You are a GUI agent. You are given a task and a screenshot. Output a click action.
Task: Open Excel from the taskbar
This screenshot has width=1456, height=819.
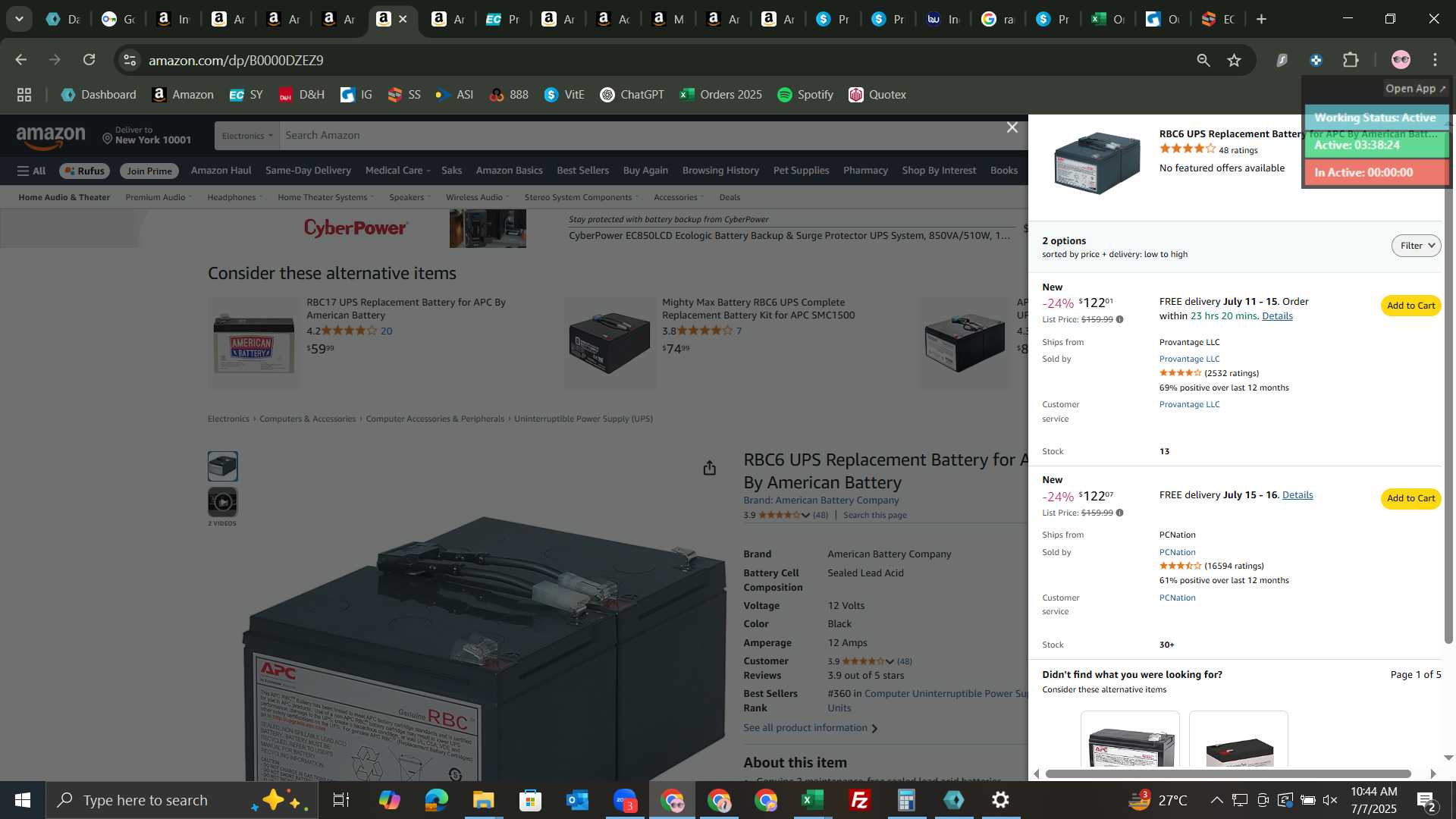(813, 800)
